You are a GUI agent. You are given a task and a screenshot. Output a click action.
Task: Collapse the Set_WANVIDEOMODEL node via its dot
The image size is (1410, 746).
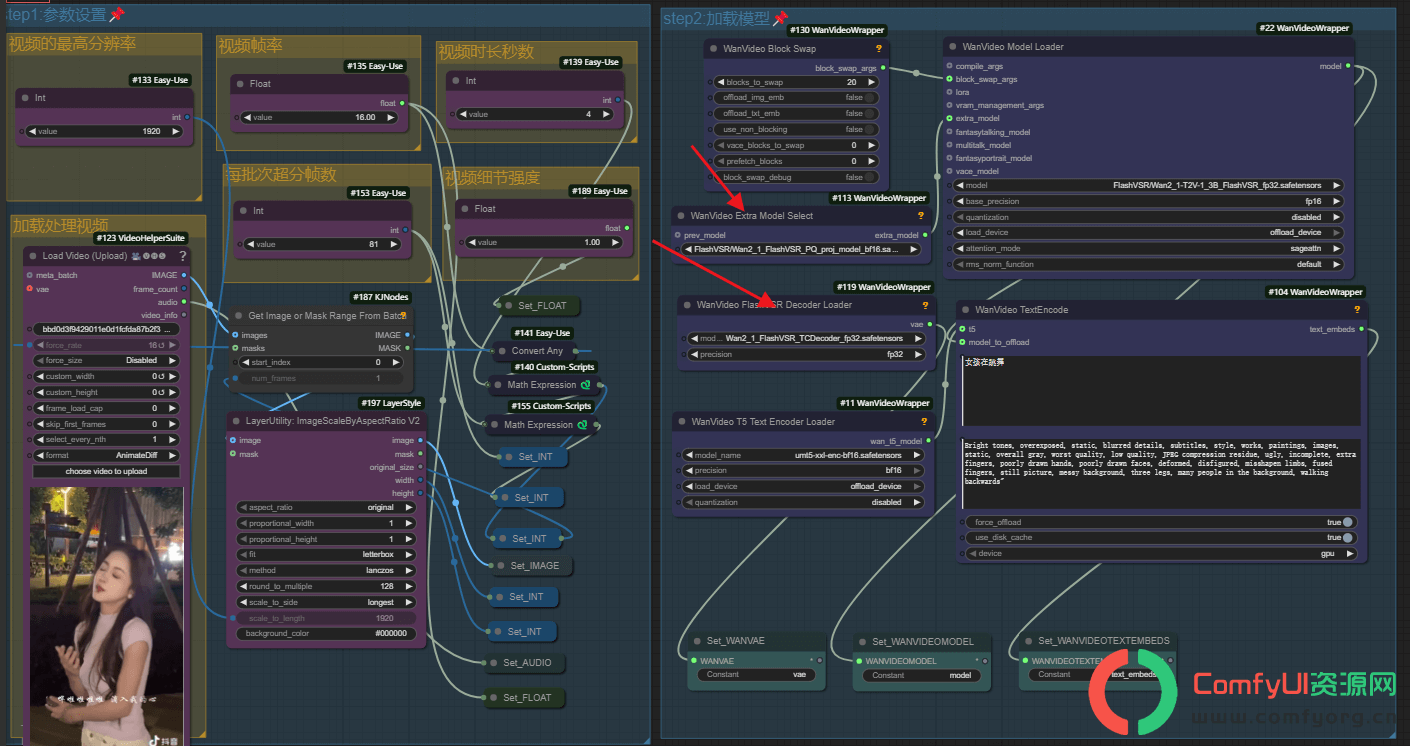pyautogui.click(x=862, y=642)
